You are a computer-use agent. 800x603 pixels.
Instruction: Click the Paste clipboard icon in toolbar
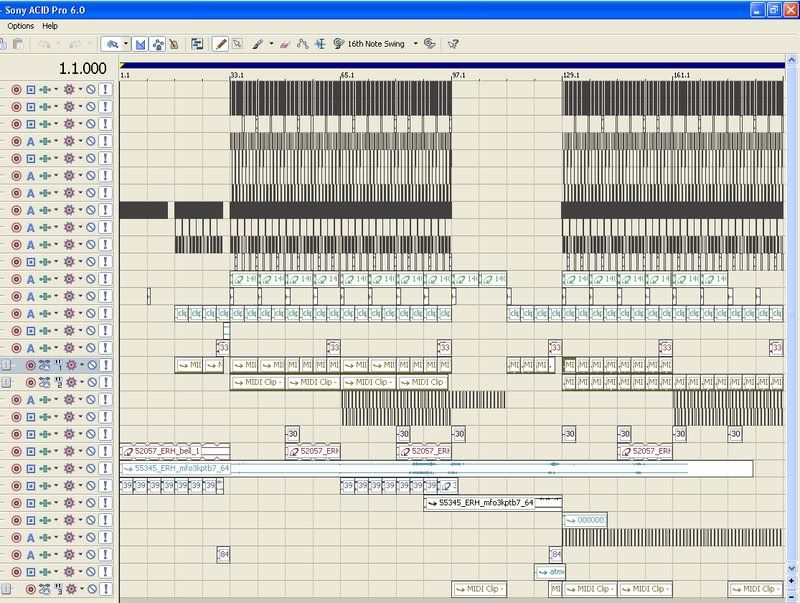tap(18, 44)
